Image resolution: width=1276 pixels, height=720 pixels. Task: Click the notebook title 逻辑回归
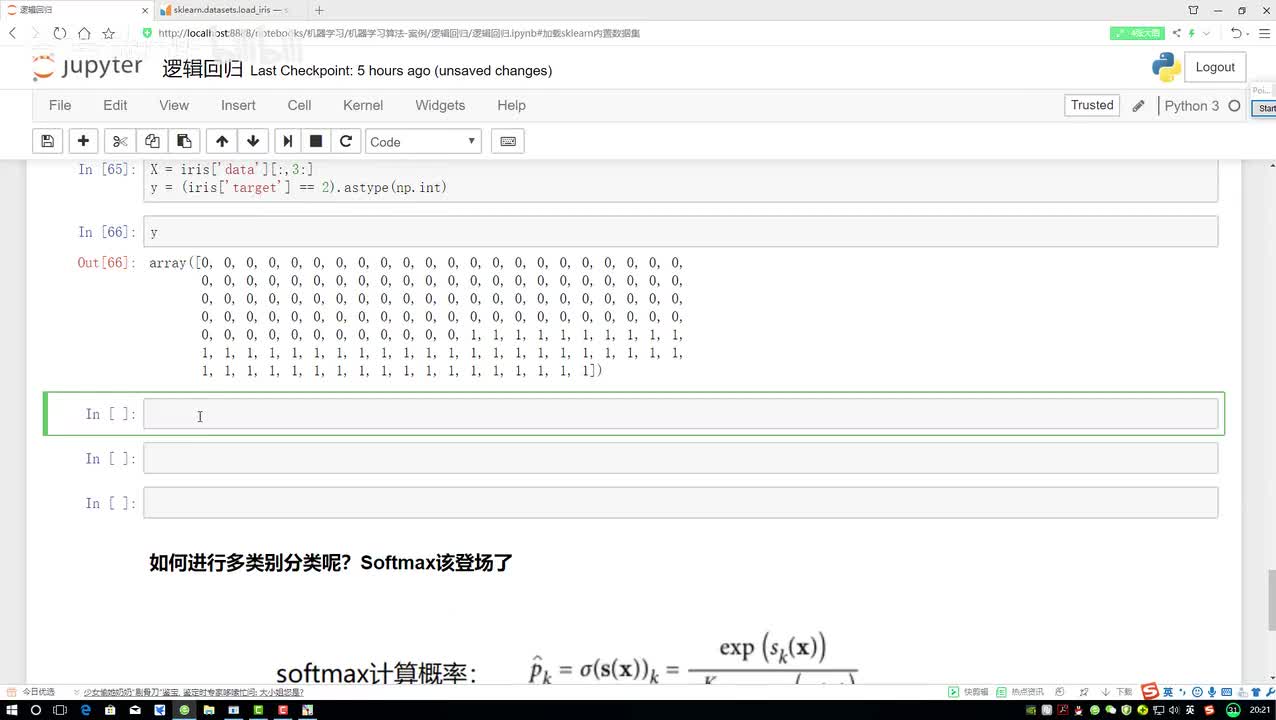(202, 69)
